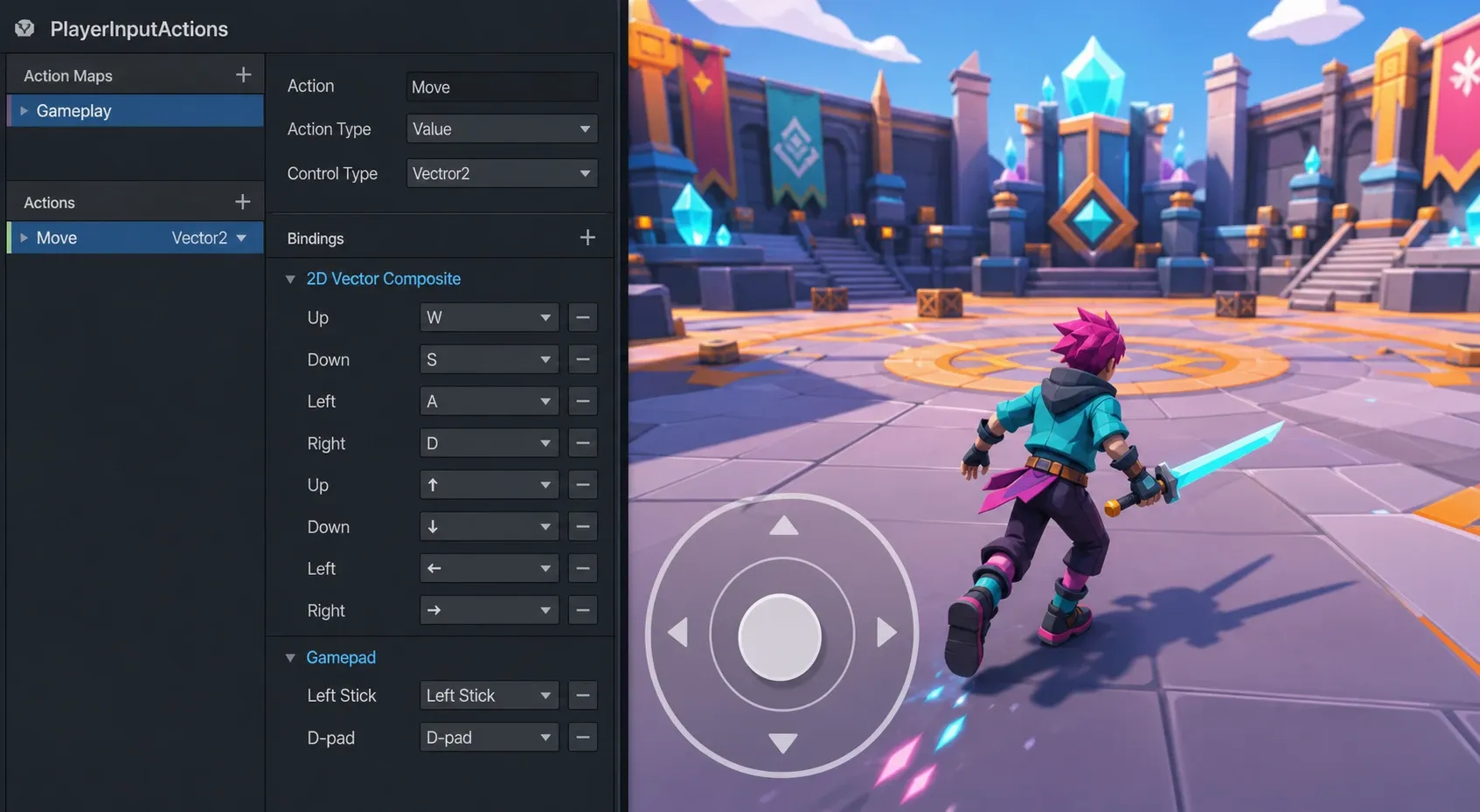Open the Left Stick binding dropdown
This screenshot has height=812, width=1480.
[x=489, y=696]
